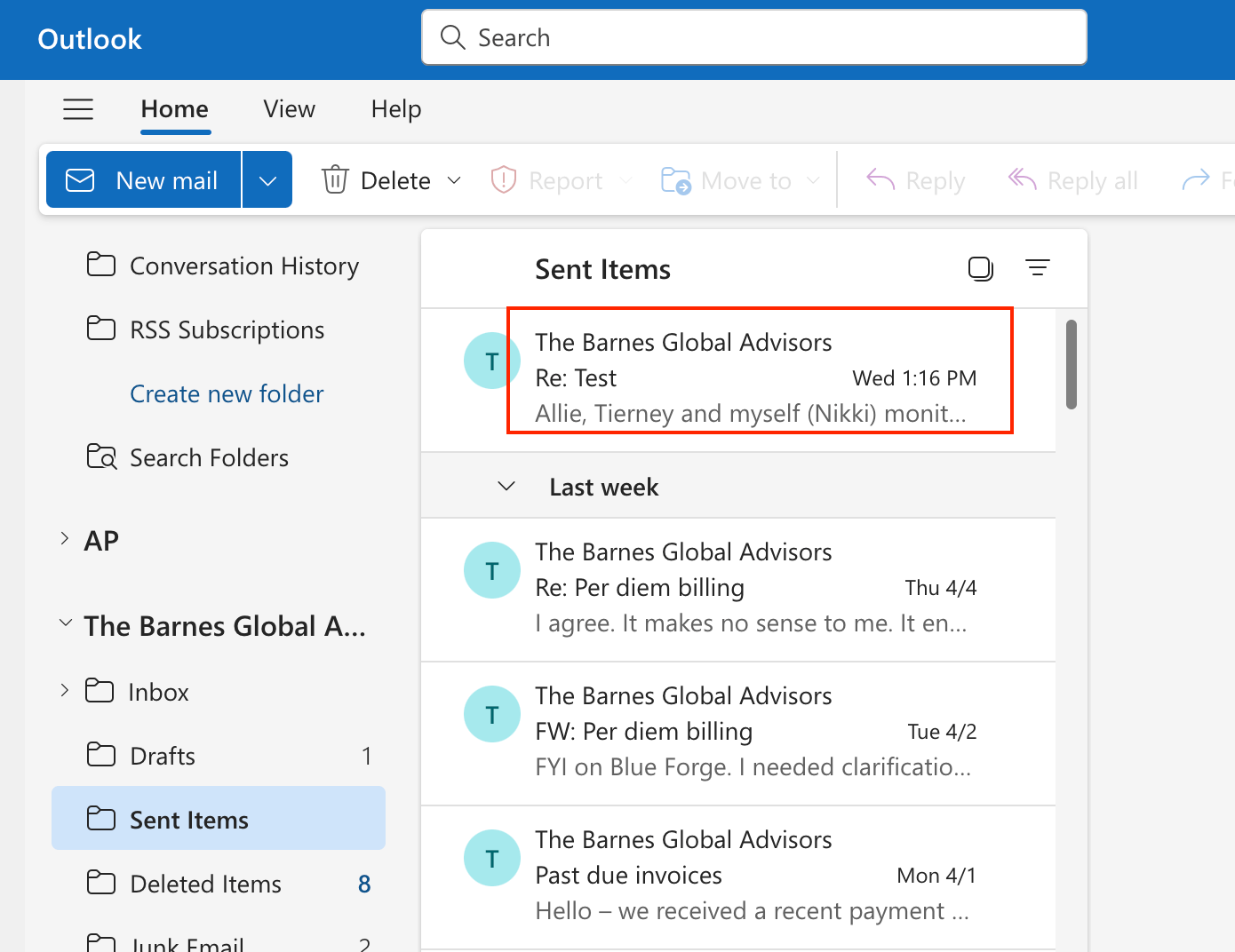This screenshot has height=952, width=1235.
Task: Open the Move to dropdown arrow
Action: (x=813, y=180)
